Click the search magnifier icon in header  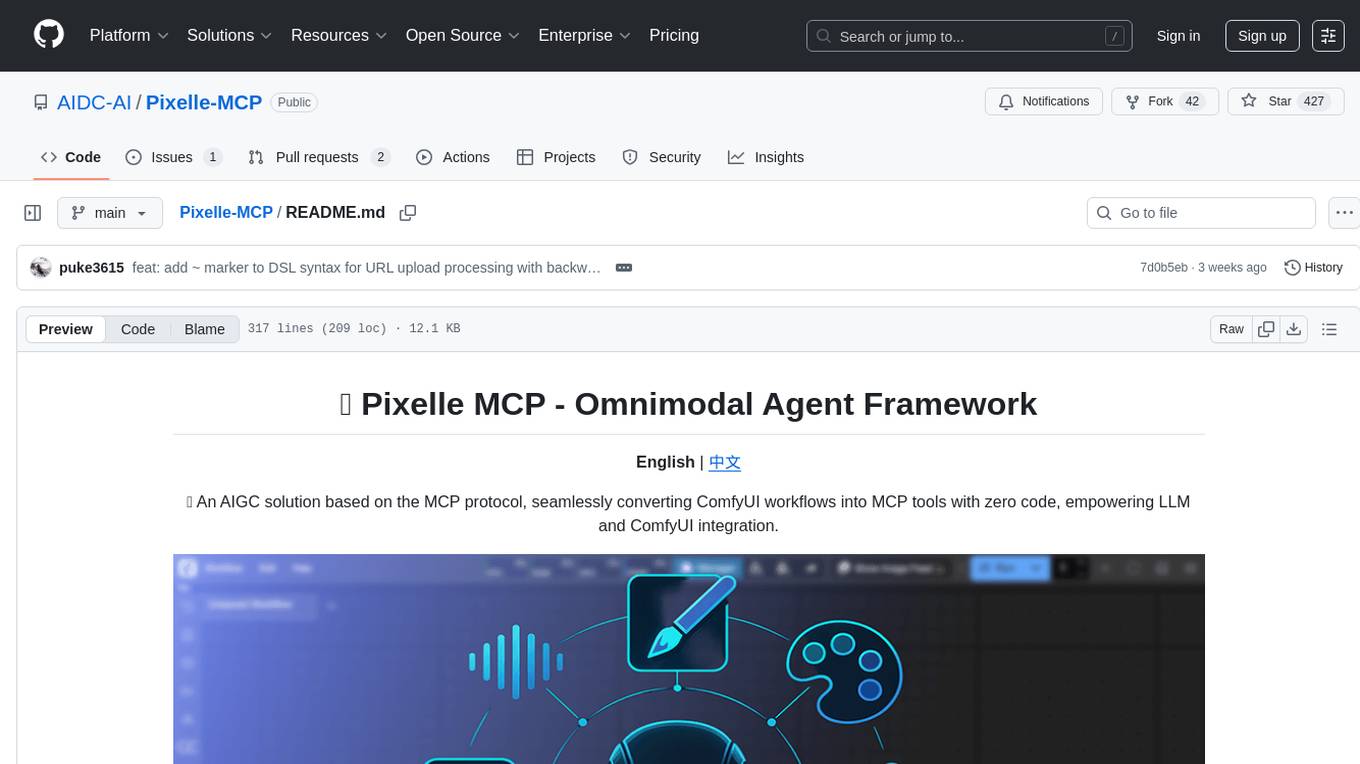click(x=824, y=36)
